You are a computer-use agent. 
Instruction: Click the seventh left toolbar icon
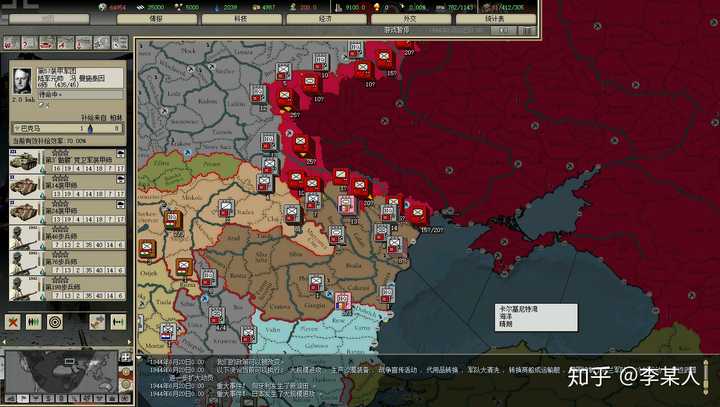(x=120, y=43)
